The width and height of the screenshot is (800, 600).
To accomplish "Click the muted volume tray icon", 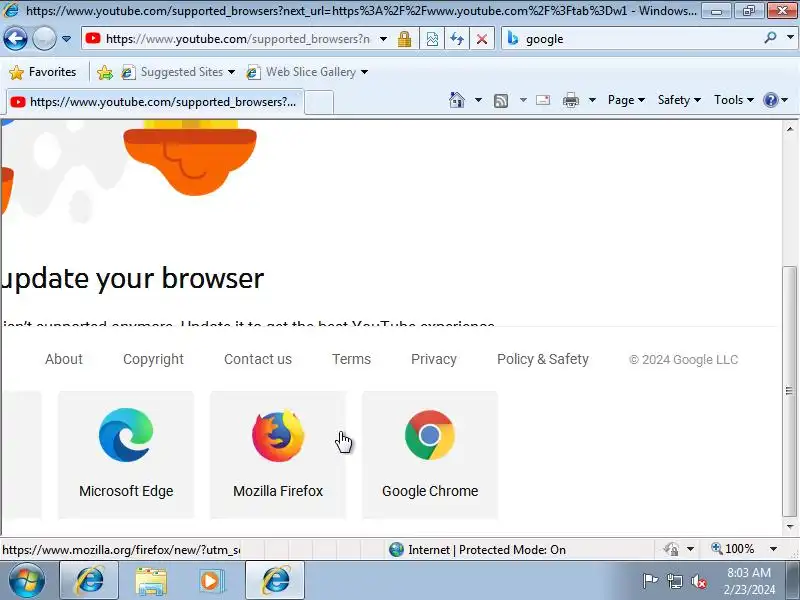I will [x=698, y=581].
